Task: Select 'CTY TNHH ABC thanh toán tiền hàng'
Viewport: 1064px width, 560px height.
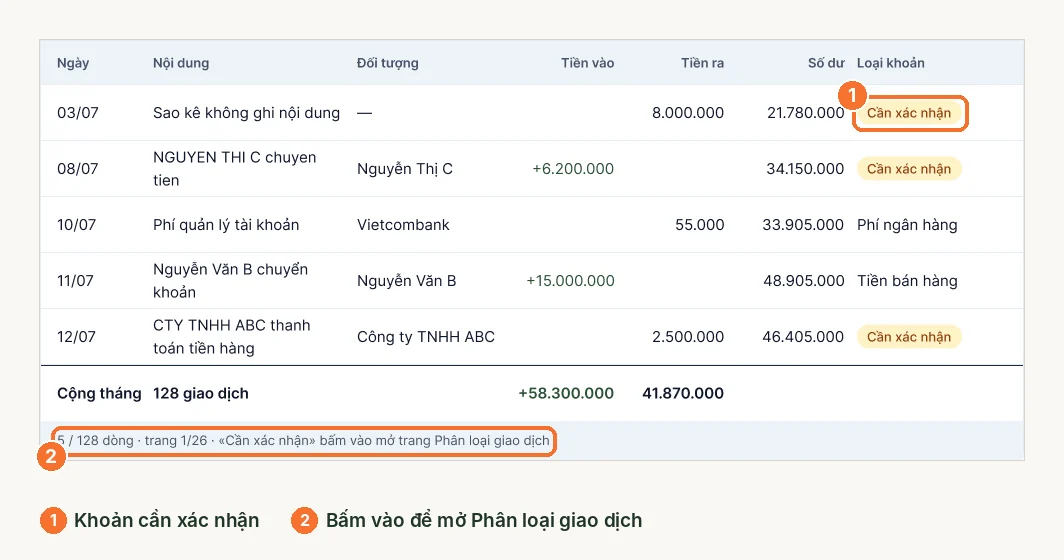Action: [x=231, y=337]
